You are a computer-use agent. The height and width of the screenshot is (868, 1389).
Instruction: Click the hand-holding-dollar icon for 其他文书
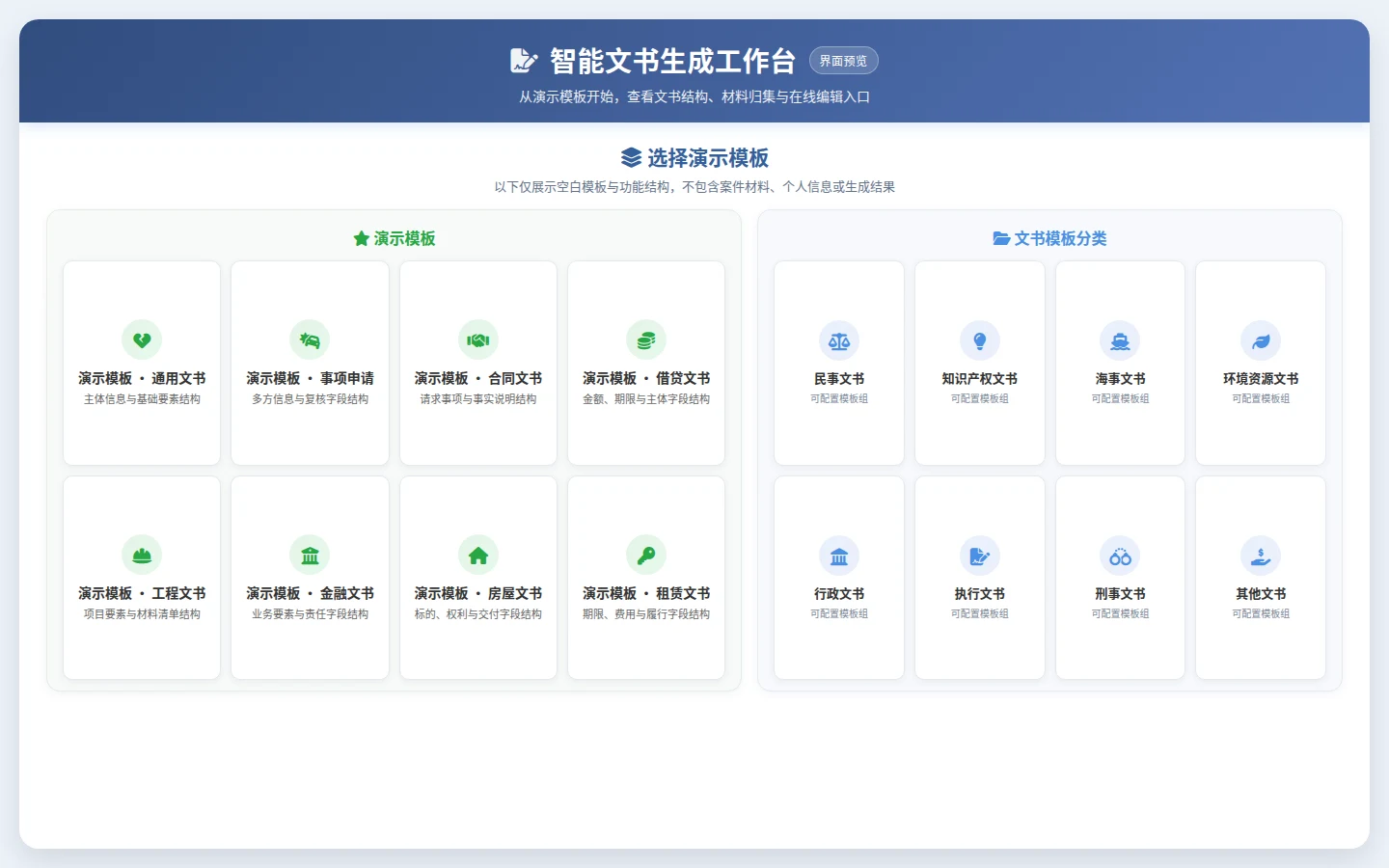click(1261, 556)
